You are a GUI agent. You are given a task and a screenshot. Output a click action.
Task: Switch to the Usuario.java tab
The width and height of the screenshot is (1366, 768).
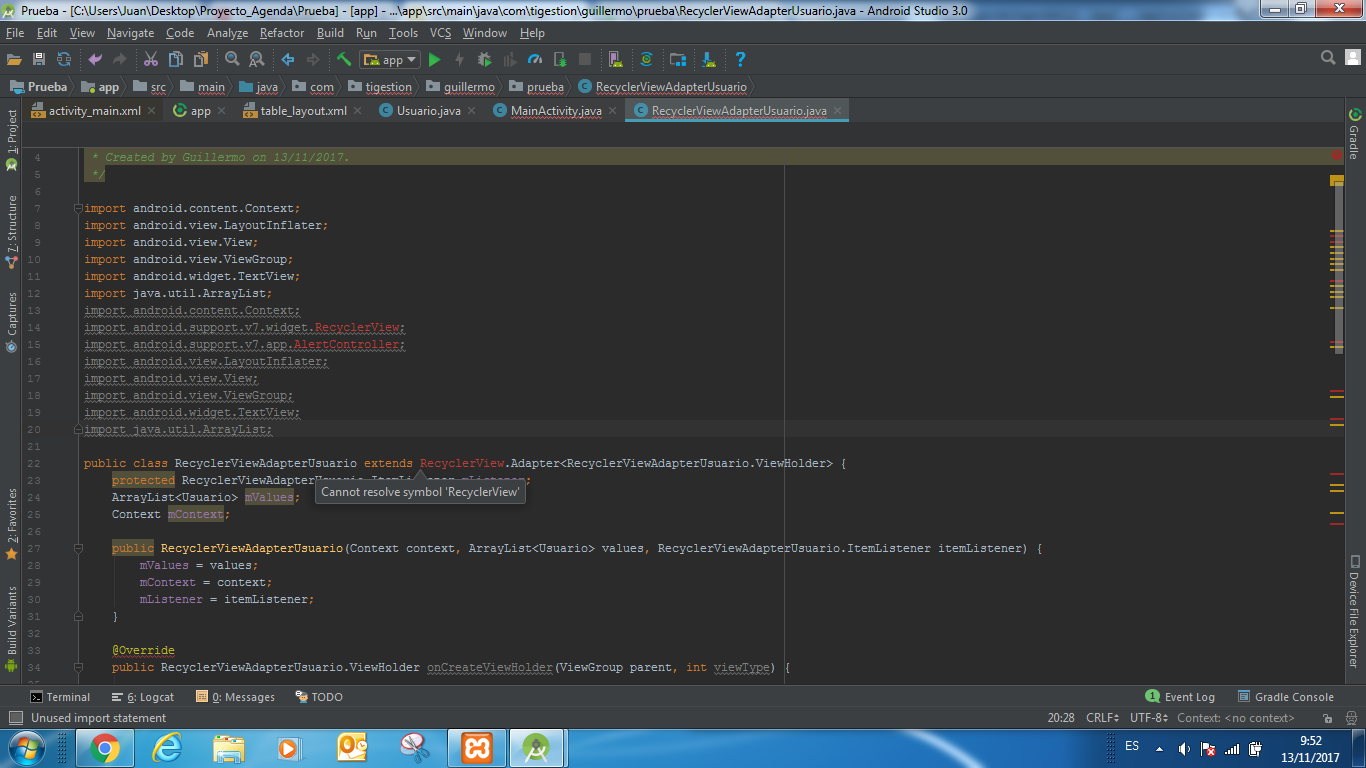point(429,111)
